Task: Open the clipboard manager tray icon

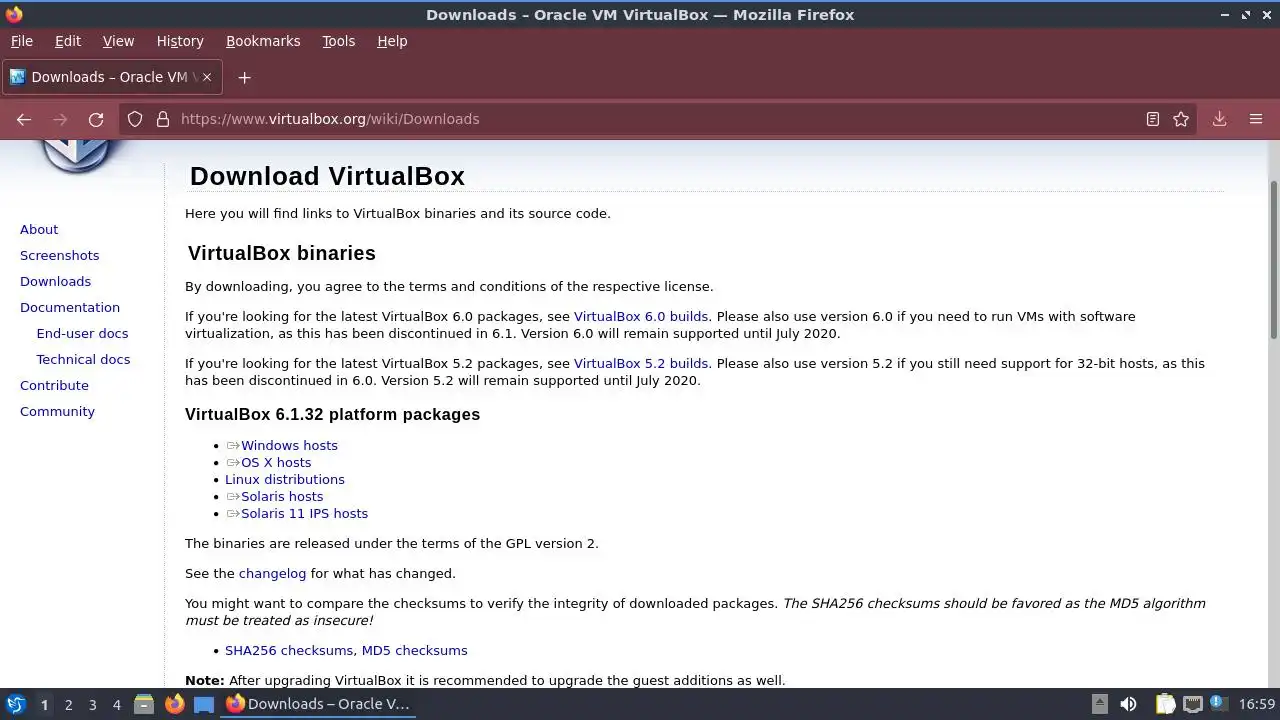Action: pos(1165,704)
